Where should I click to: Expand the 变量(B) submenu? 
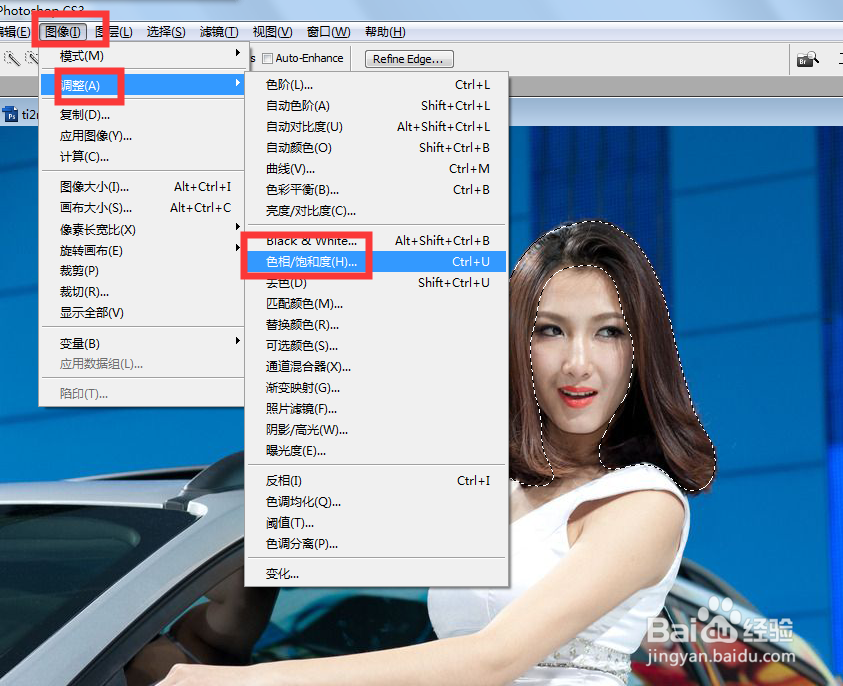click(142, 343)
